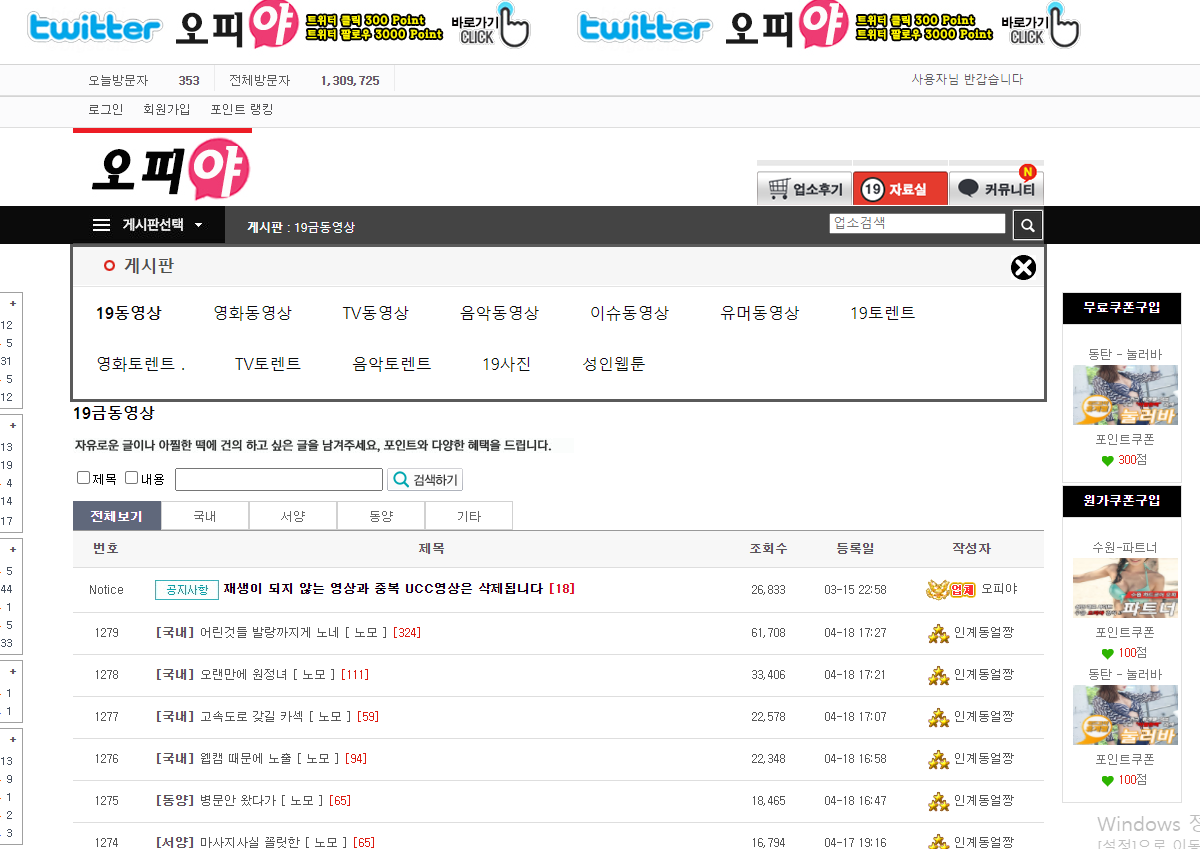
Task: Go to the 로그인 link
Action: coord(105,110)
